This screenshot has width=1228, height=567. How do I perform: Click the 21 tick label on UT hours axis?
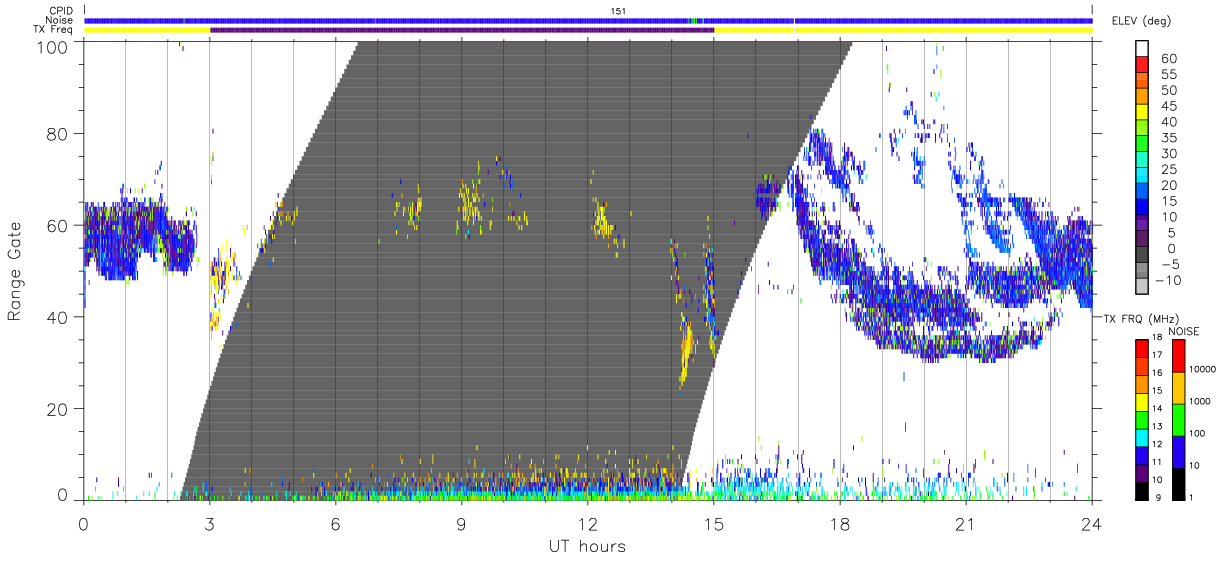(965, 523)
